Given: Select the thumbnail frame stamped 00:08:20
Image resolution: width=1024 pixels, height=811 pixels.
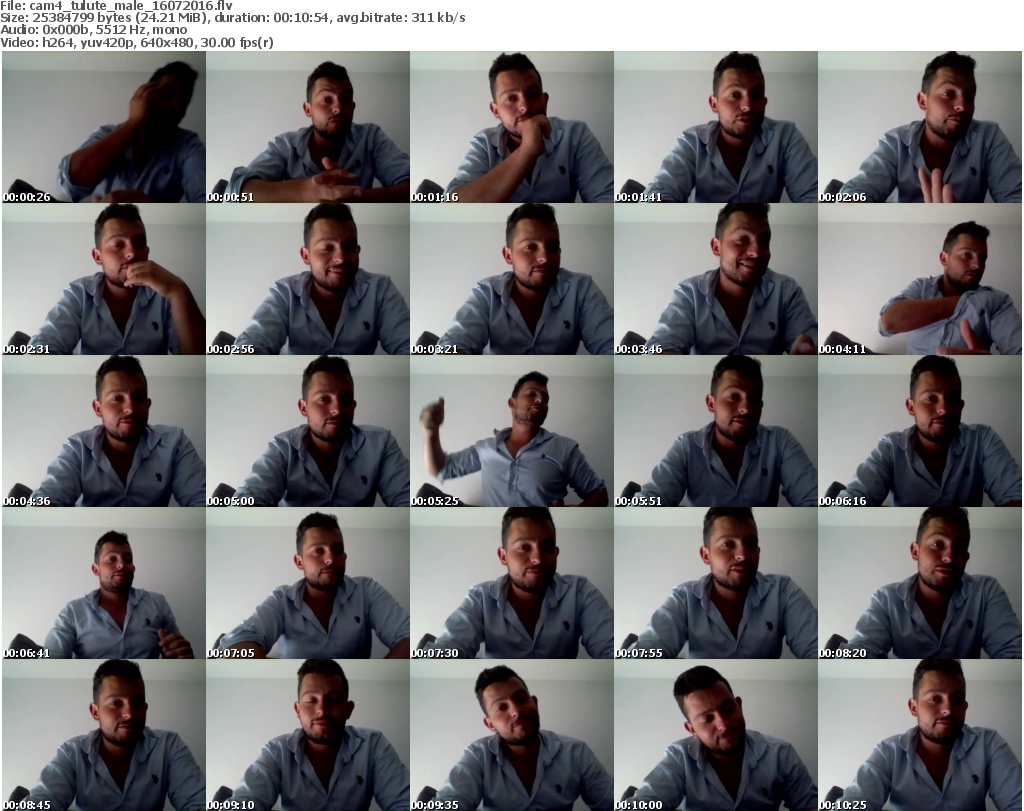Looking at the screenshot, I should pyautogui.click(x=920, y=583).
